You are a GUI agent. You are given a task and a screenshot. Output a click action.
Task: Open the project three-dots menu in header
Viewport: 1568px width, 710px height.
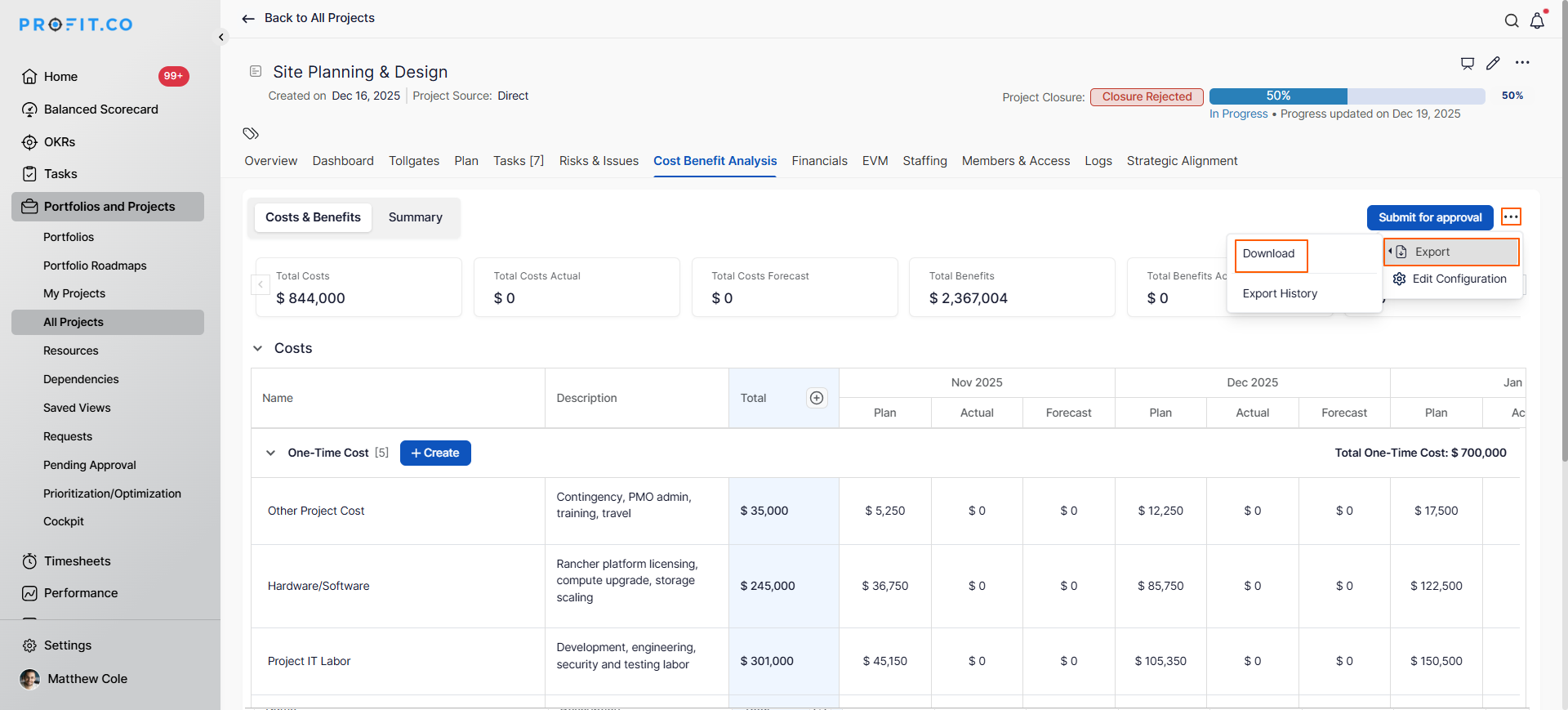[x=1522, y=63]
